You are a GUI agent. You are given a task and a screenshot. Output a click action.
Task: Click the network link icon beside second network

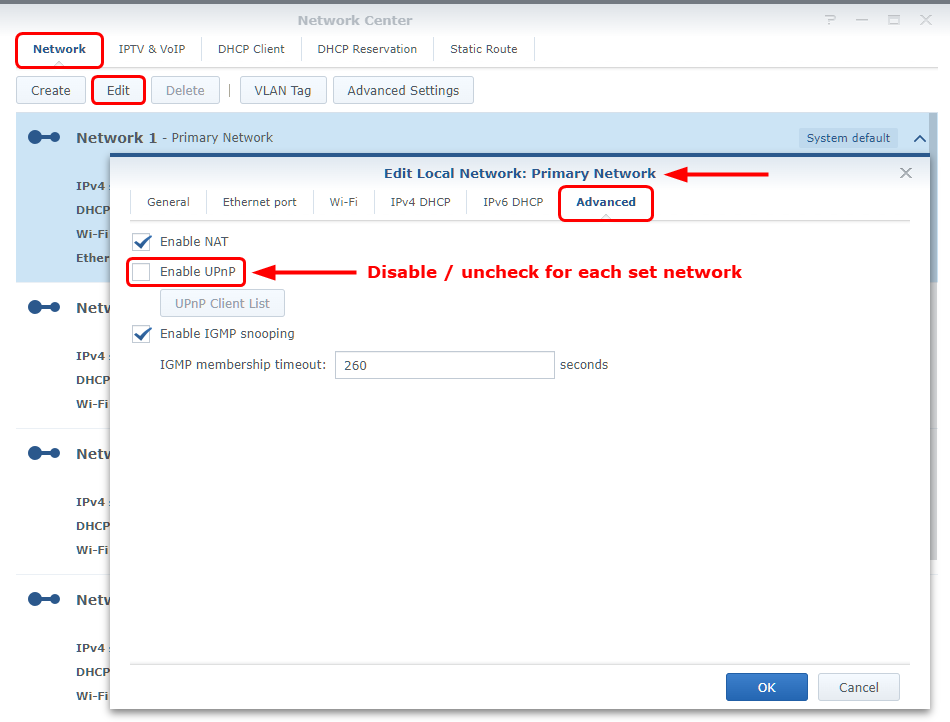pos(44,307)
